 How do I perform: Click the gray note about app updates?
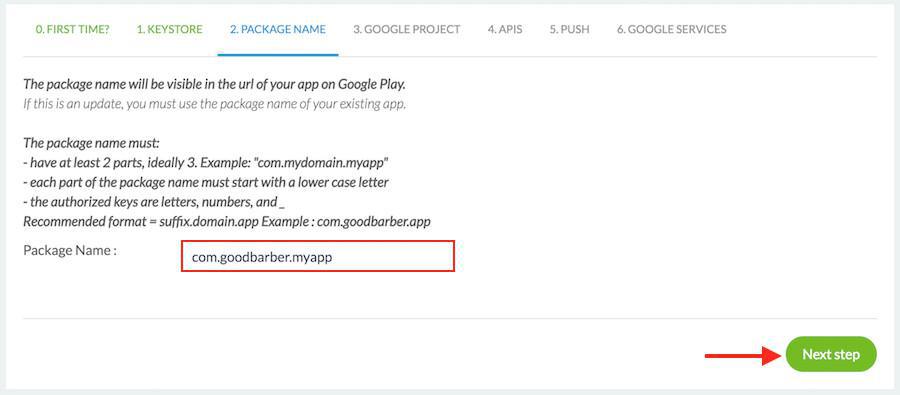[x=215, y=105]
